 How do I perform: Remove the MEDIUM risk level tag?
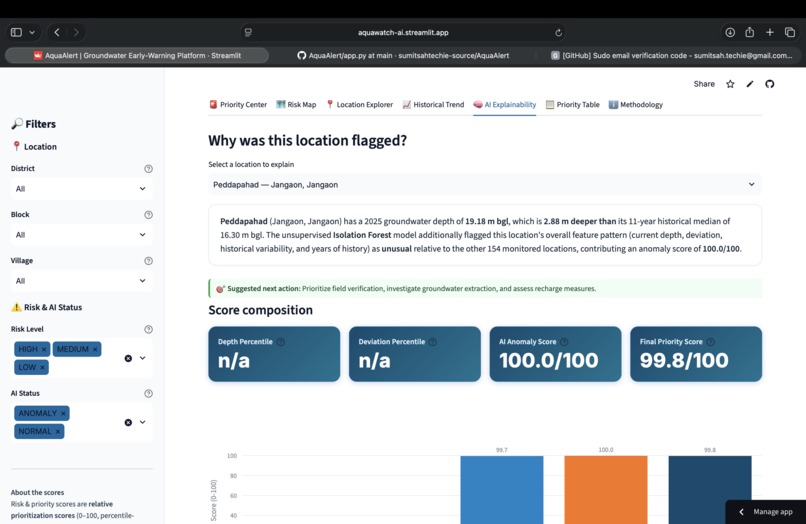pos(95,349)
